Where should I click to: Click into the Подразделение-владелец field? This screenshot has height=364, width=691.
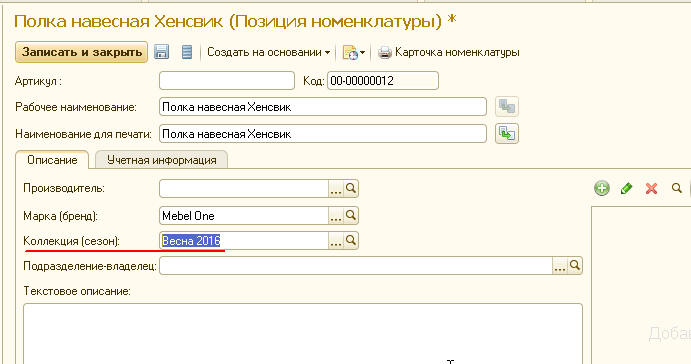[x=356, y=266]
